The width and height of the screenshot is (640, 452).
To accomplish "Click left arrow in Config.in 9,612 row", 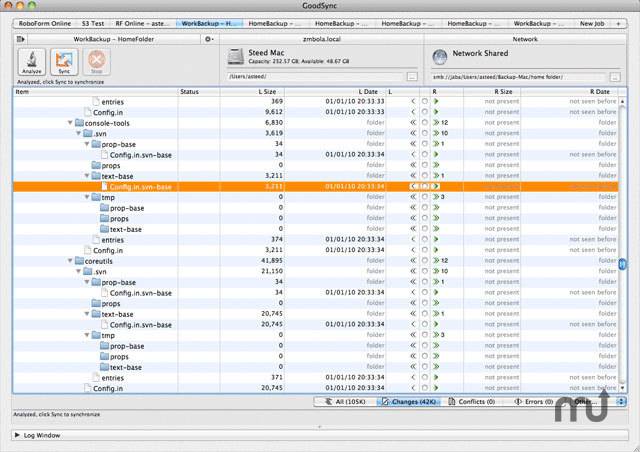I will pos(413,112).
